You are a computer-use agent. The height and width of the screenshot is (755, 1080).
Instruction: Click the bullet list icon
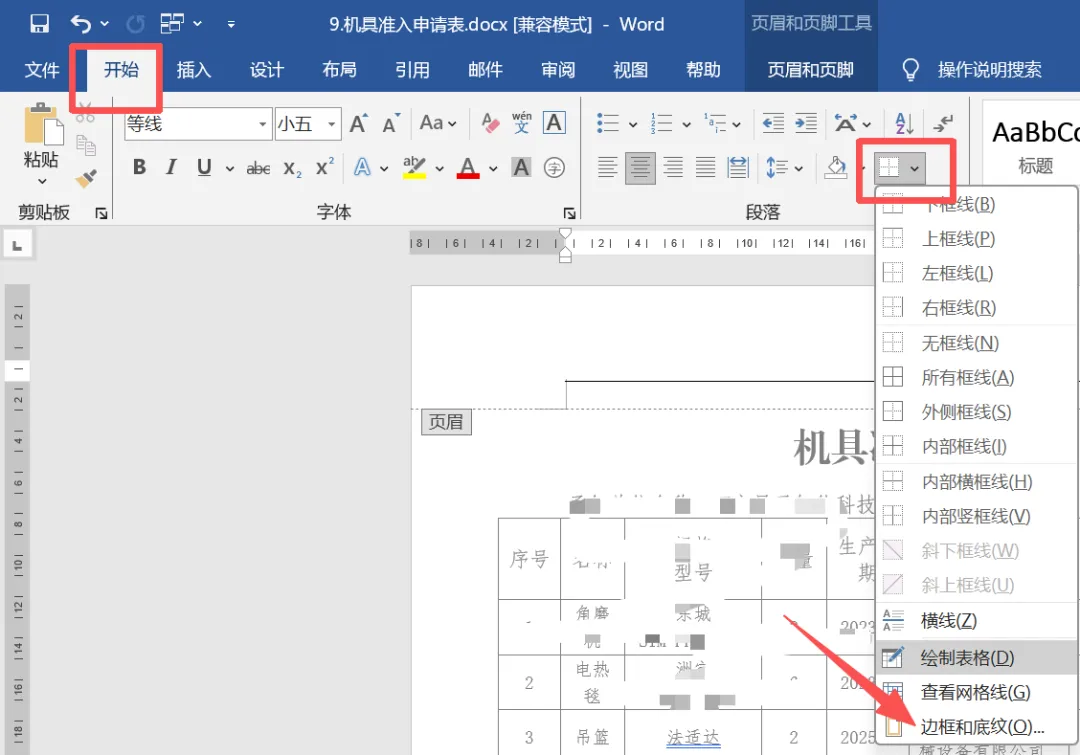point(608,124)
